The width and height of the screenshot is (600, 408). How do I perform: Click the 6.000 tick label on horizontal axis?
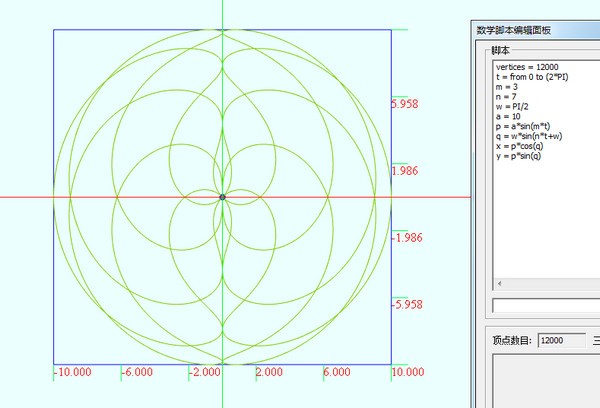337,372
